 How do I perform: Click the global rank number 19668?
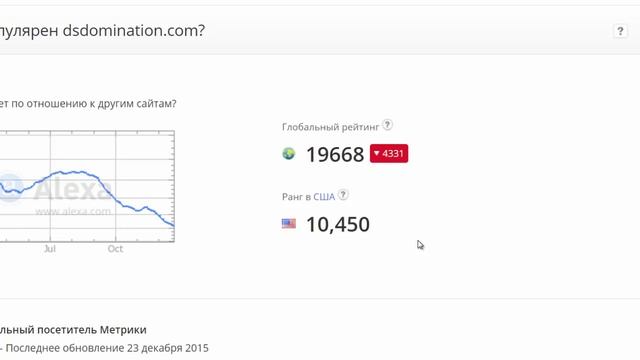point(335,155)
